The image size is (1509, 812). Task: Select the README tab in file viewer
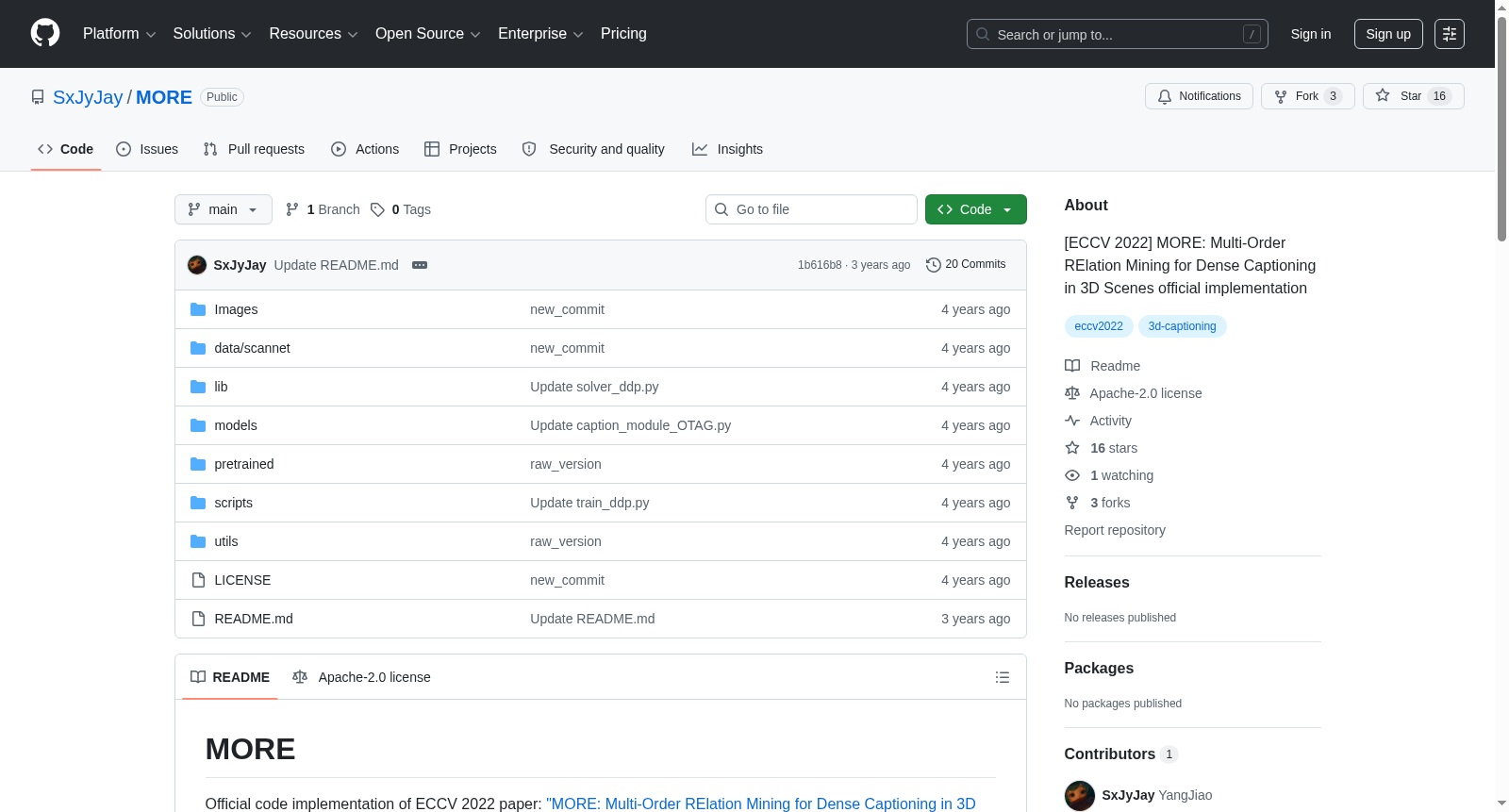pos(230,677)
